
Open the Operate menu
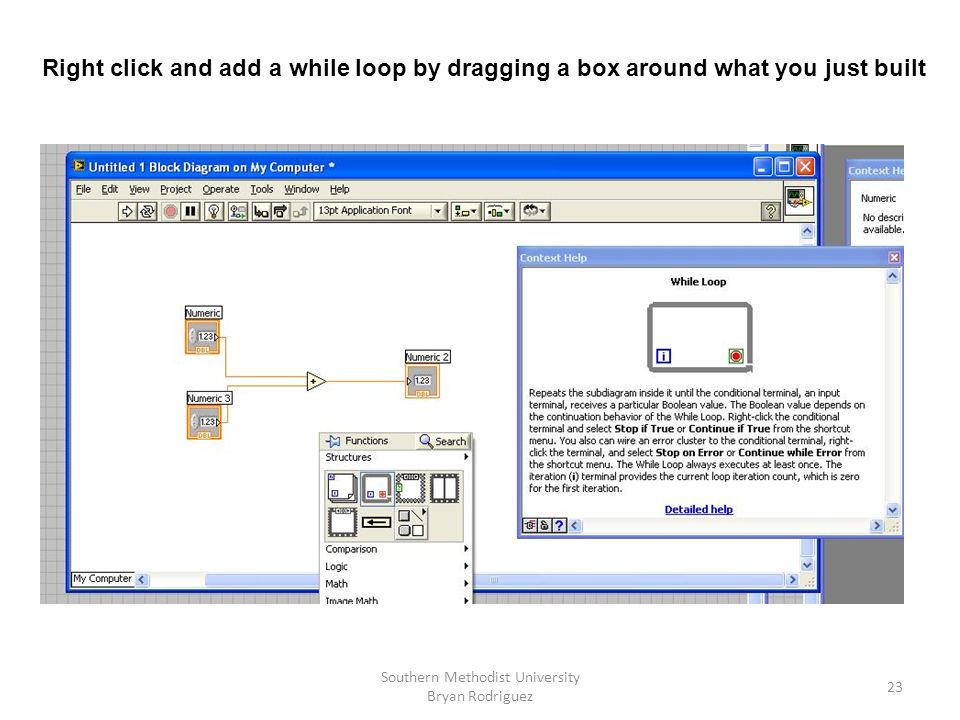[x=220, y=189]
